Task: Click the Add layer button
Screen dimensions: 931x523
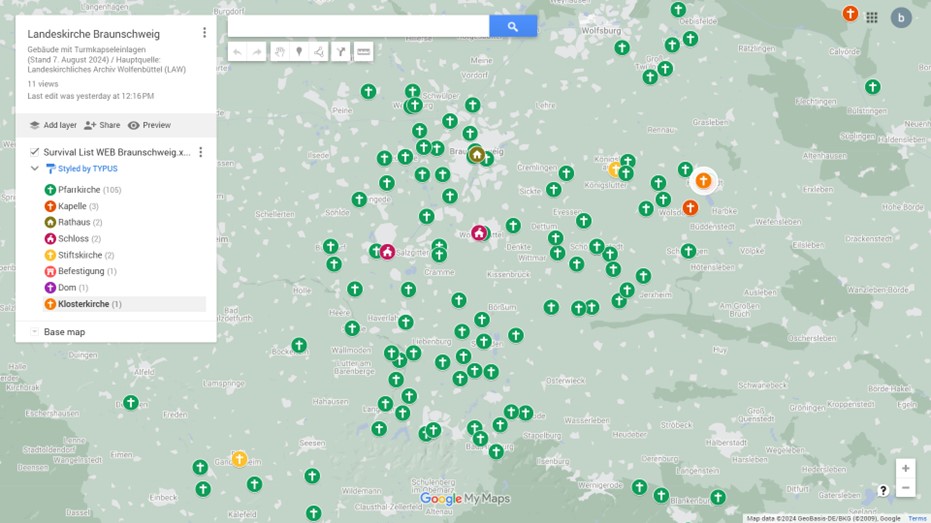Action: click(53, 125)
